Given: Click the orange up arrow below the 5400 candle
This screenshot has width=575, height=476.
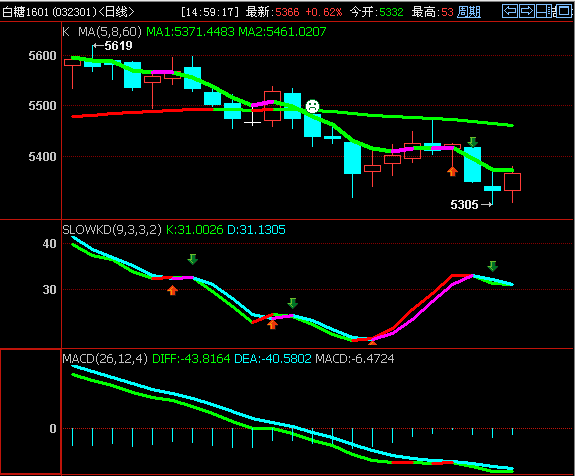Looking at the screenshot, I should (x=453, y=171).
